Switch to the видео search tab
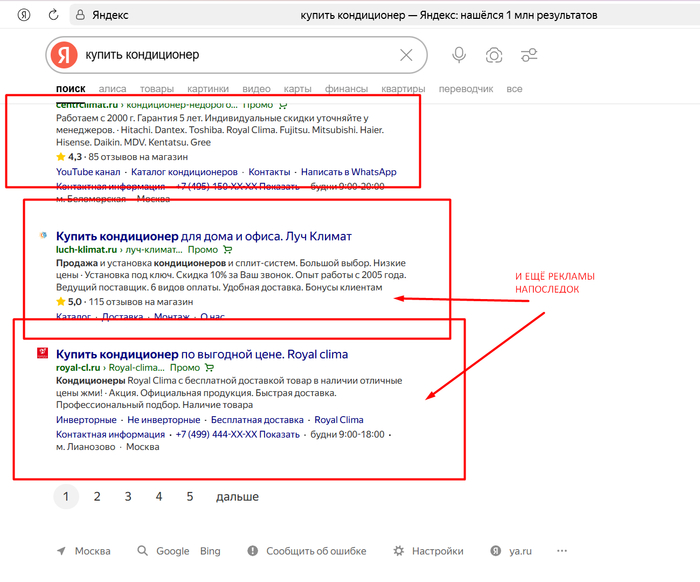Image resolution: width=700 pixels, height=582 pixels. coord(256,89)
